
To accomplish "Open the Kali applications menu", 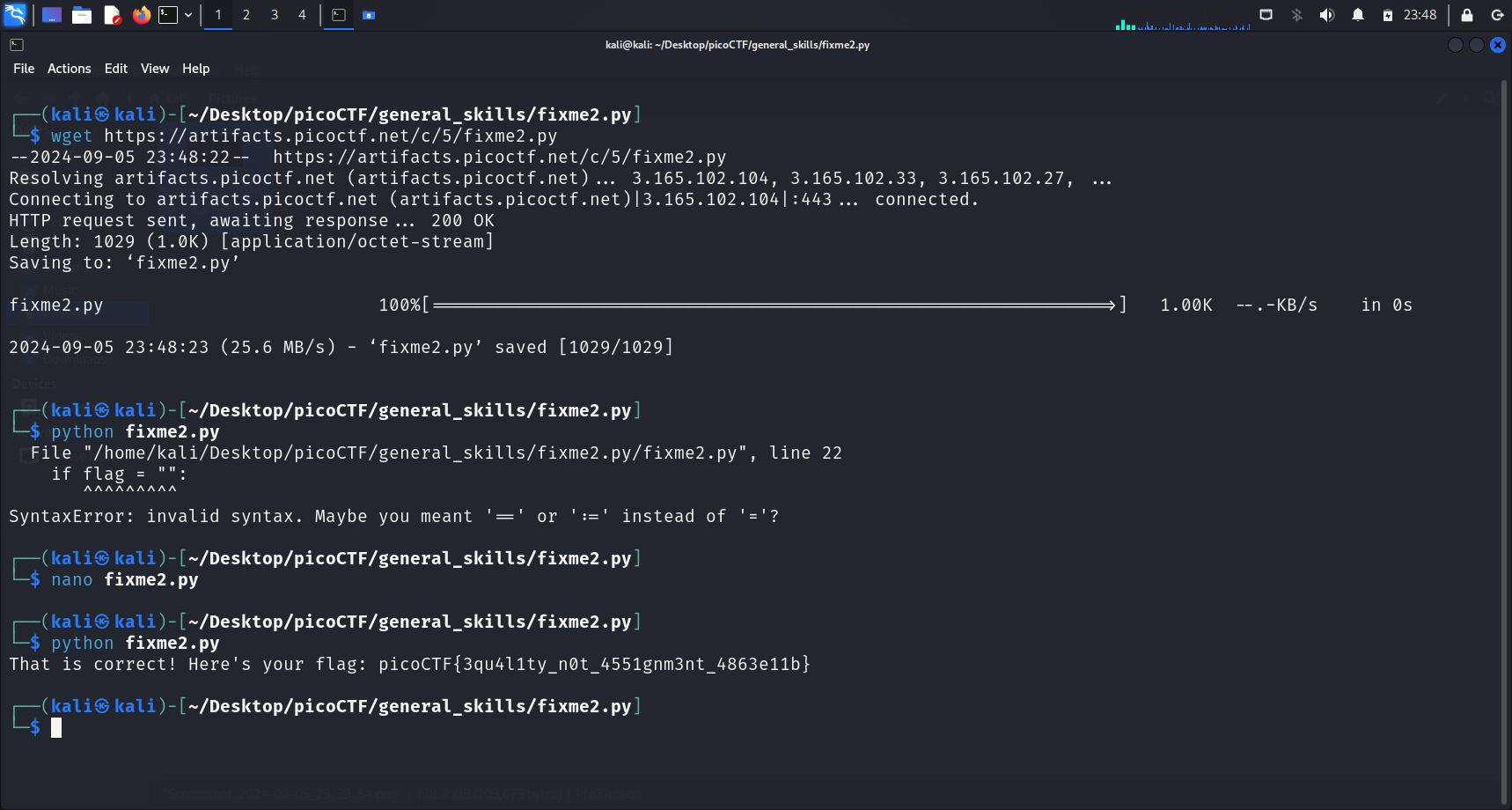I will 16,15.
